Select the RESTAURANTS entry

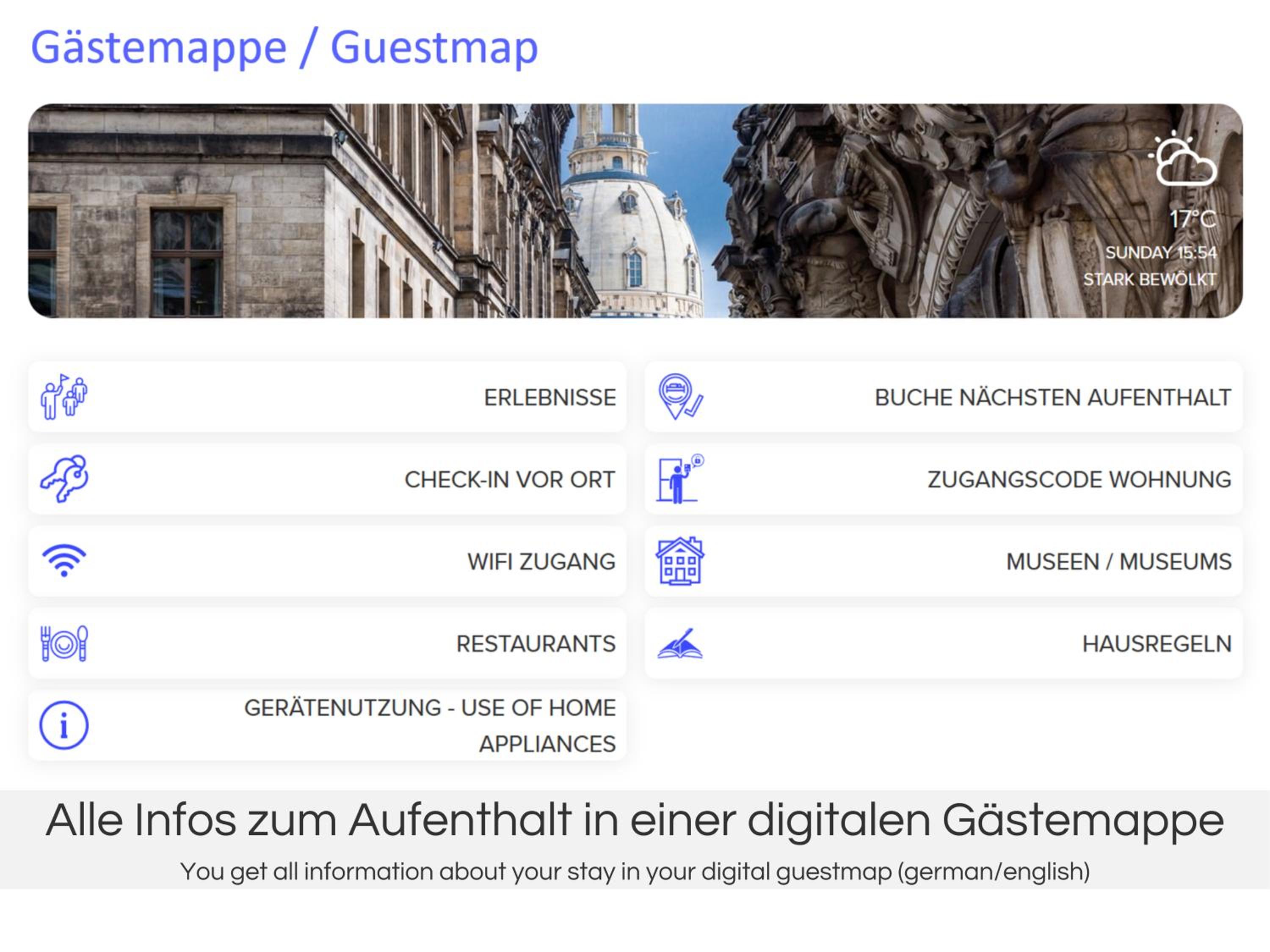click(327, 643)
